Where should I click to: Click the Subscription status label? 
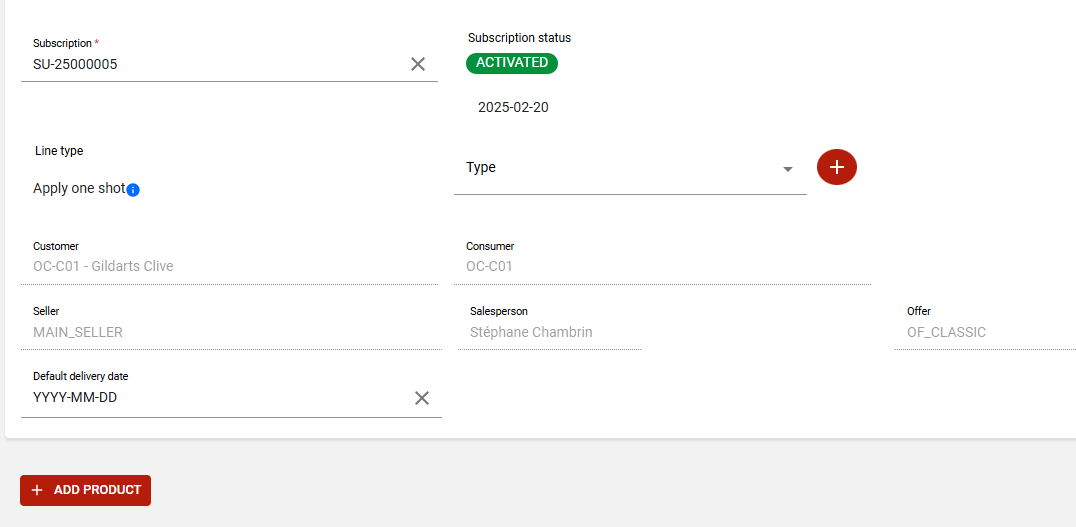coord(519,38)
